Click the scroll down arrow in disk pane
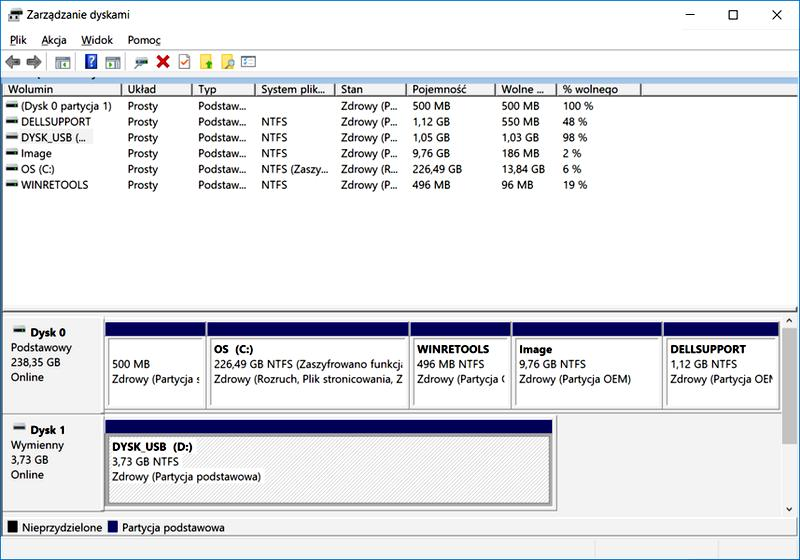This screenshot has width=800, height=560. click(789, 508)
